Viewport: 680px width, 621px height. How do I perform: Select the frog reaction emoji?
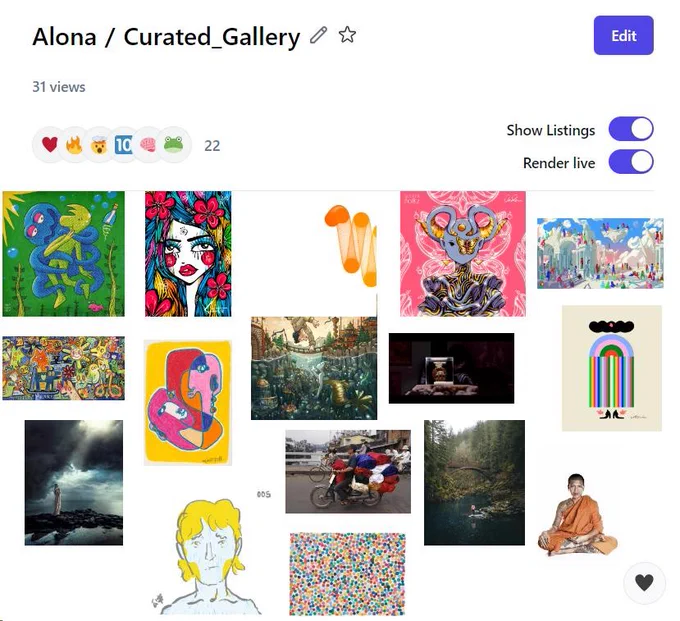(x=173, y=144)
